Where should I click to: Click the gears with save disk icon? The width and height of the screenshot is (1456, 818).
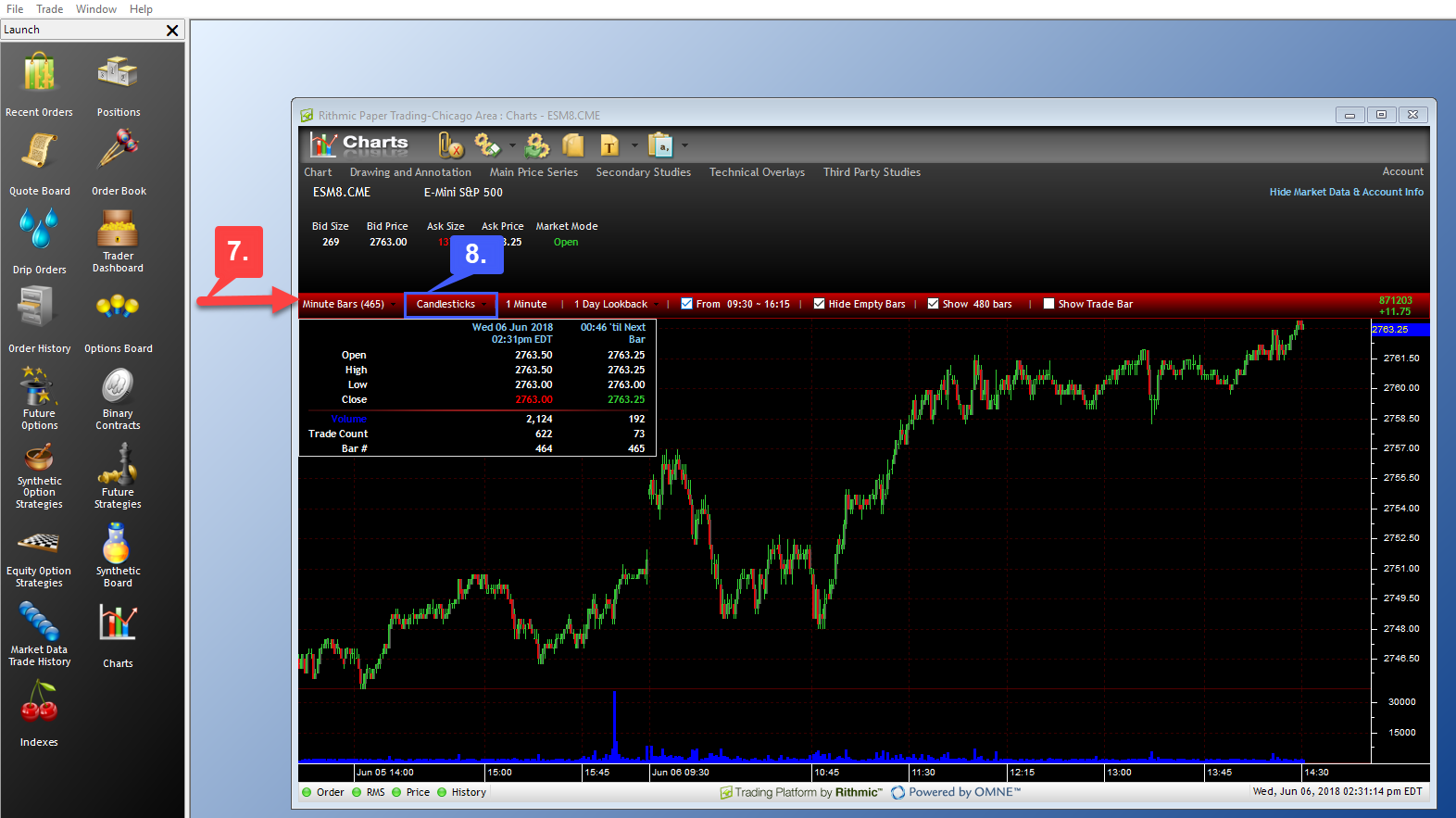coord(487,145)
